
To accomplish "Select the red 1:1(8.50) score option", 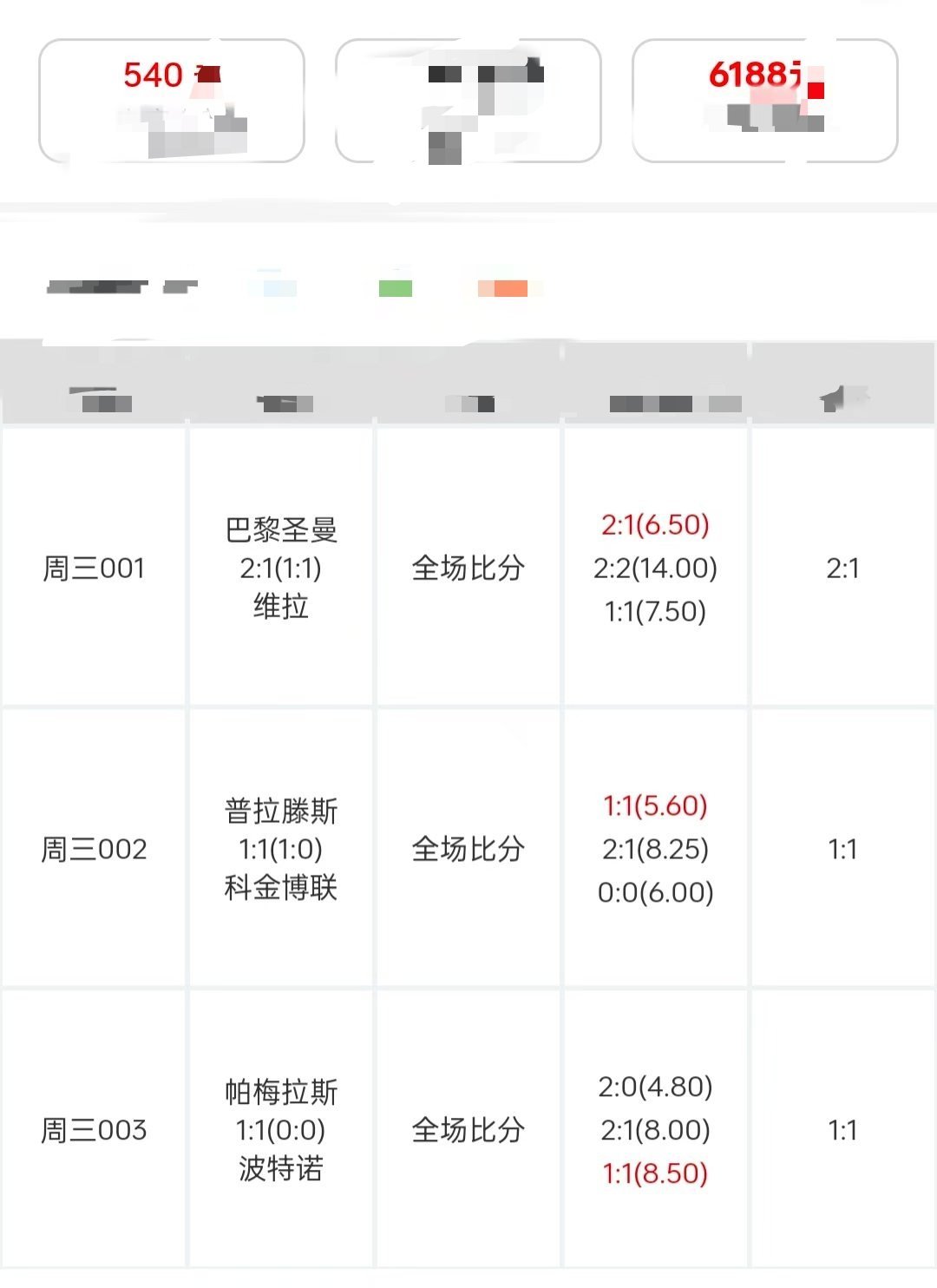I will click(656, 1173).
